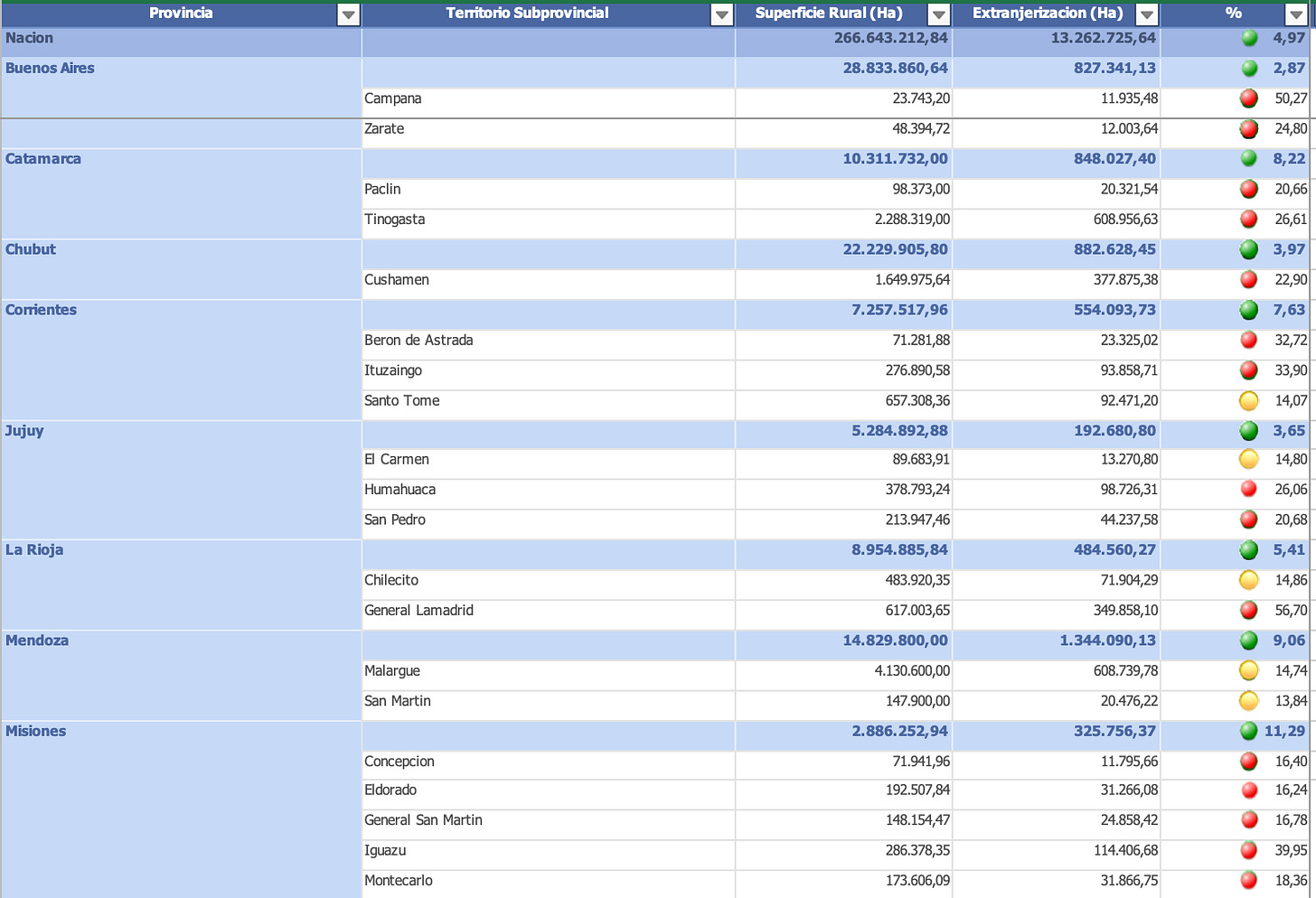Open the Superficie Rural (Ha) filter dropdown
Image resolution: width=1316 pixels, height=898 pixels.
[x=939, y=14]
